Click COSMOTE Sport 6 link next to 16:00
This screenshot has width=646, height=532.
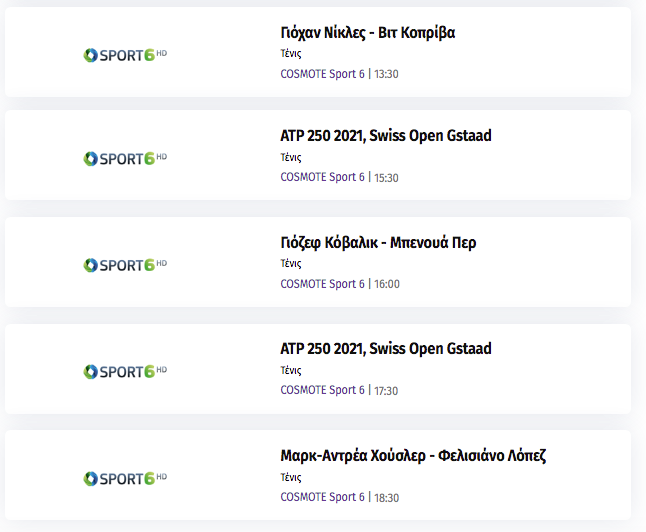(x=322, y=284)
